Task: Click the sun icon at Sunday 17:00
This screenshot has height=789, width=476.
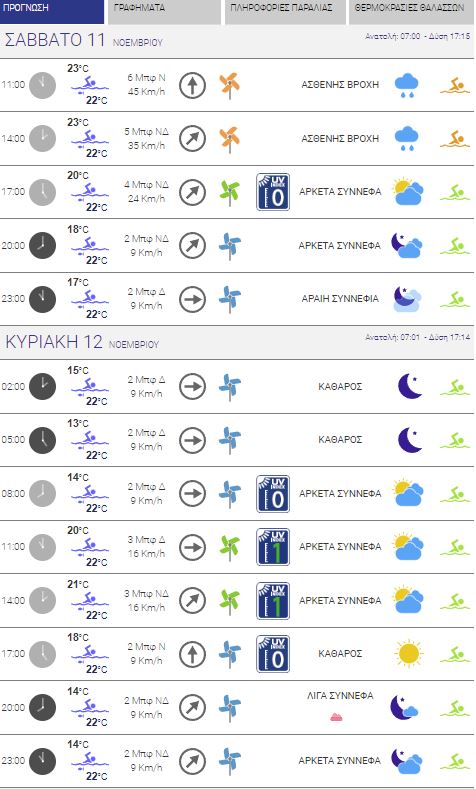Action: (409, 654)
